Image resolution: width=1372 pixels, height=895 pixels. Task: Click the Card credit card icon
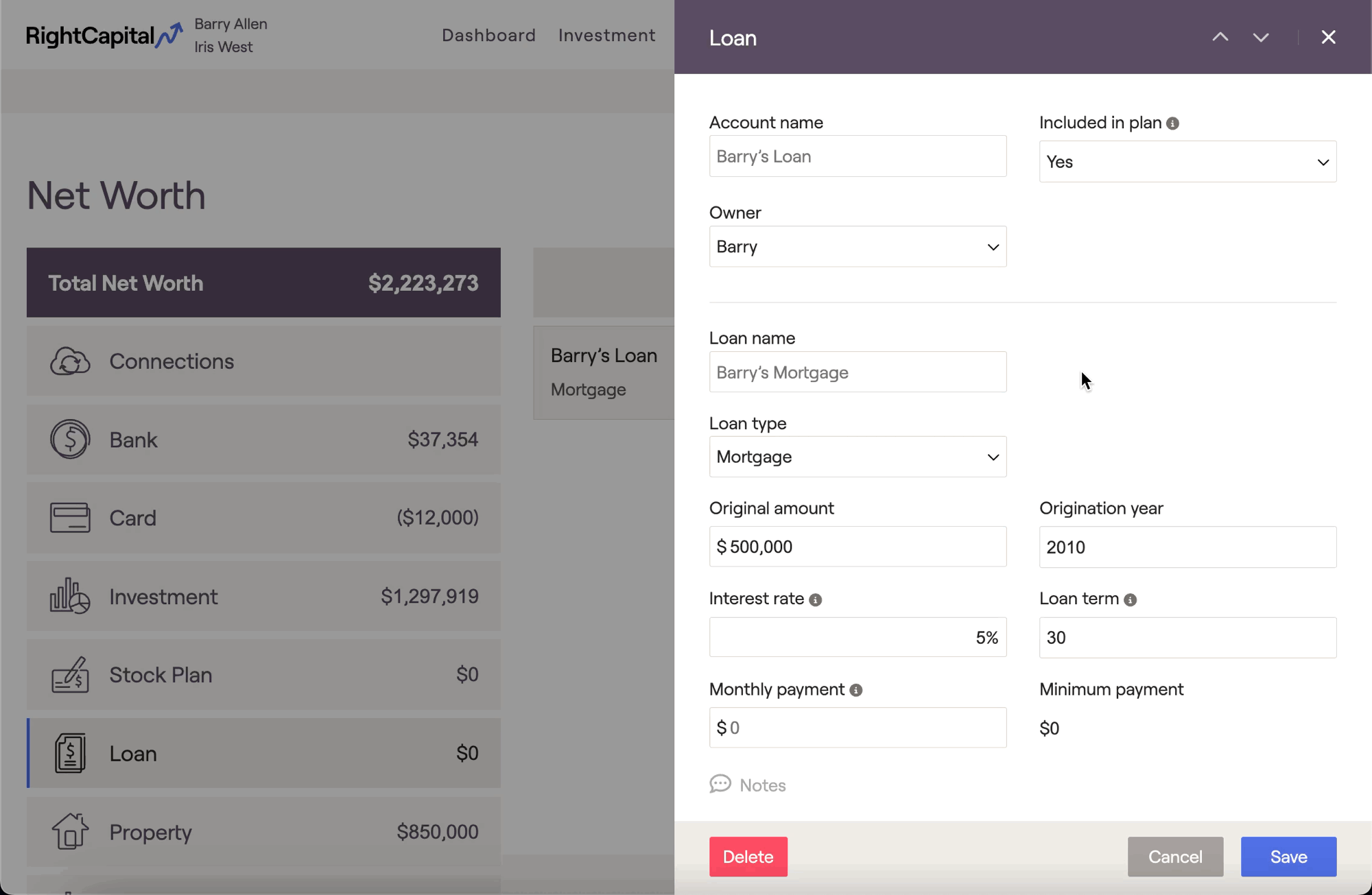pyautogui.click(x=70, y=518)
